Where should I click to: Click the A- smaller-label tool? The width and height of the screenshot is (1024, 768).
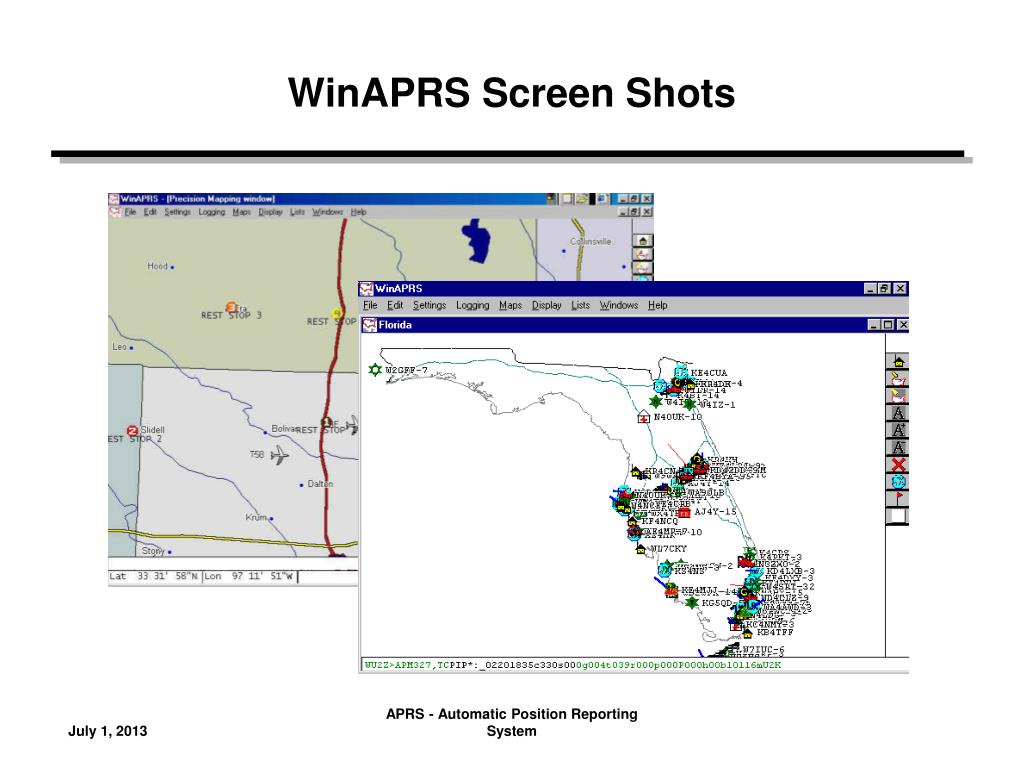[899, 448]
